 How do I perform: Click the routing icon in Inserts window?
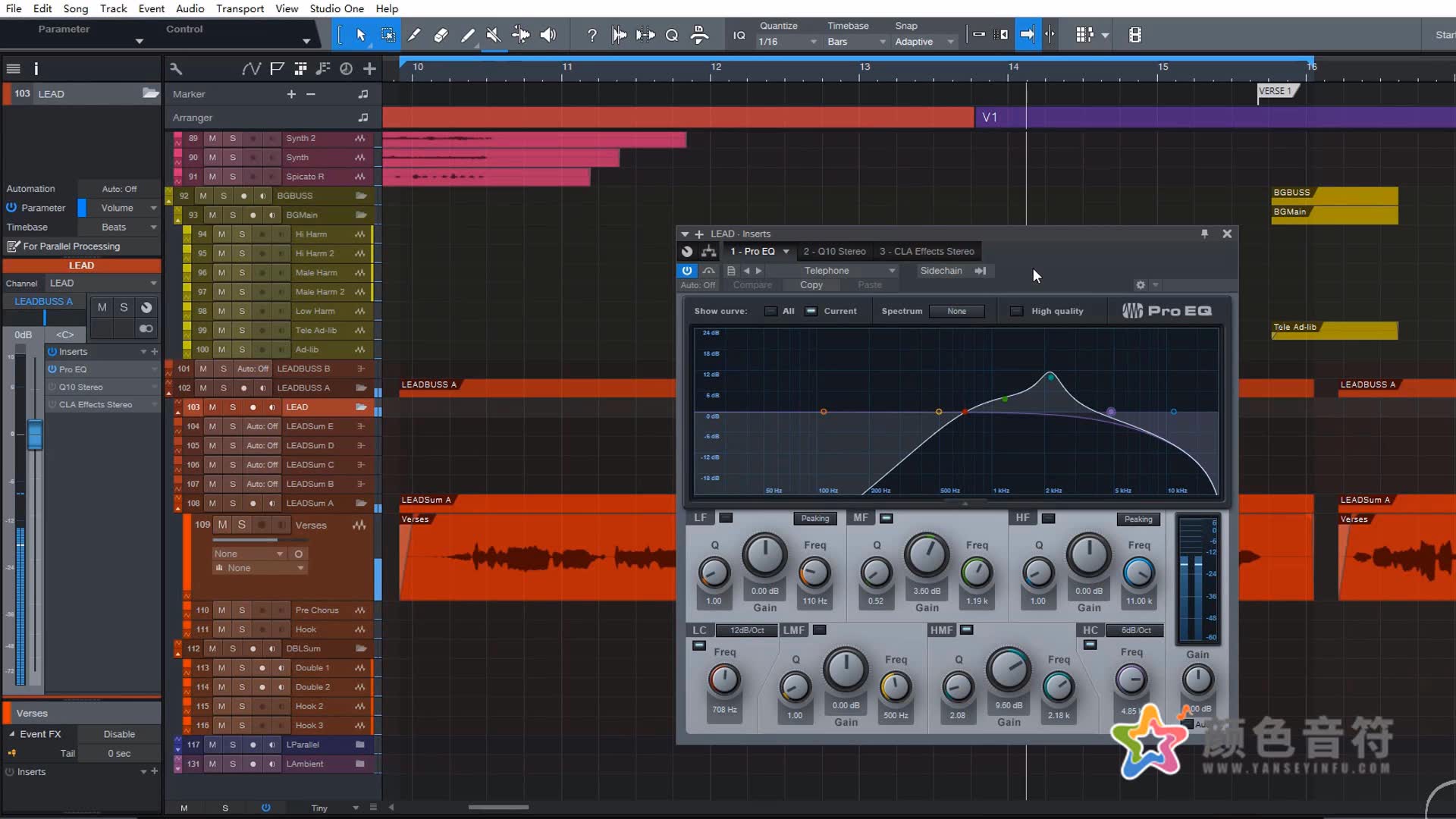pyautogui.click(x=709, y=252)
